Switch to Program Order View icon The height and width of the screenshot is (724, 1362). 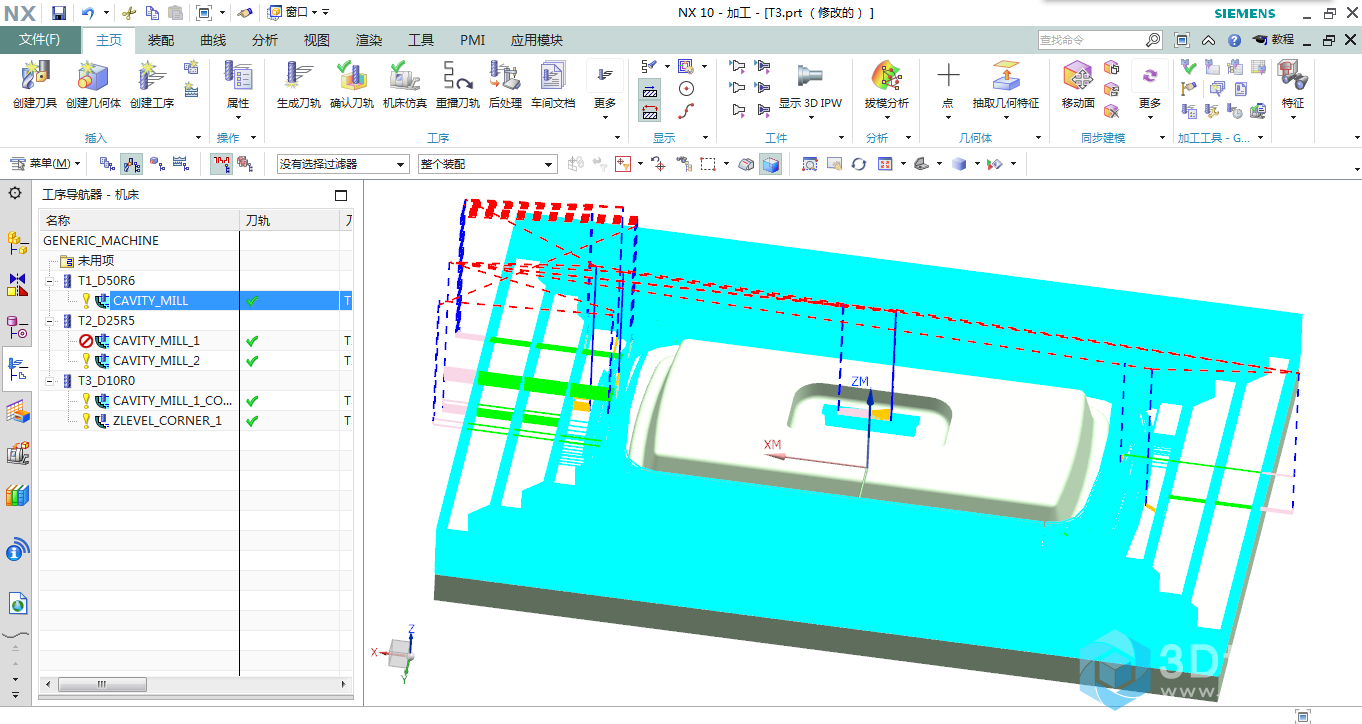[107, 163]
